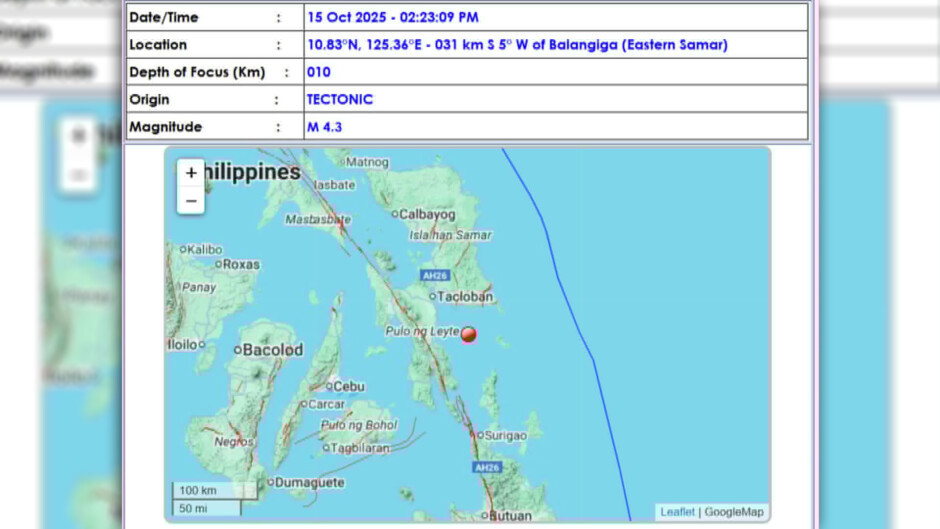Click the AH26 highway shield near Surigao
This screenshot has height=529, width=940.
tap(486, 467)
